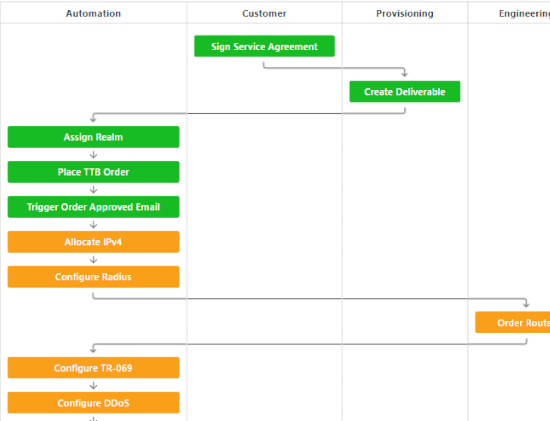Click the Assign Realm green box

[x=93, y=137]
